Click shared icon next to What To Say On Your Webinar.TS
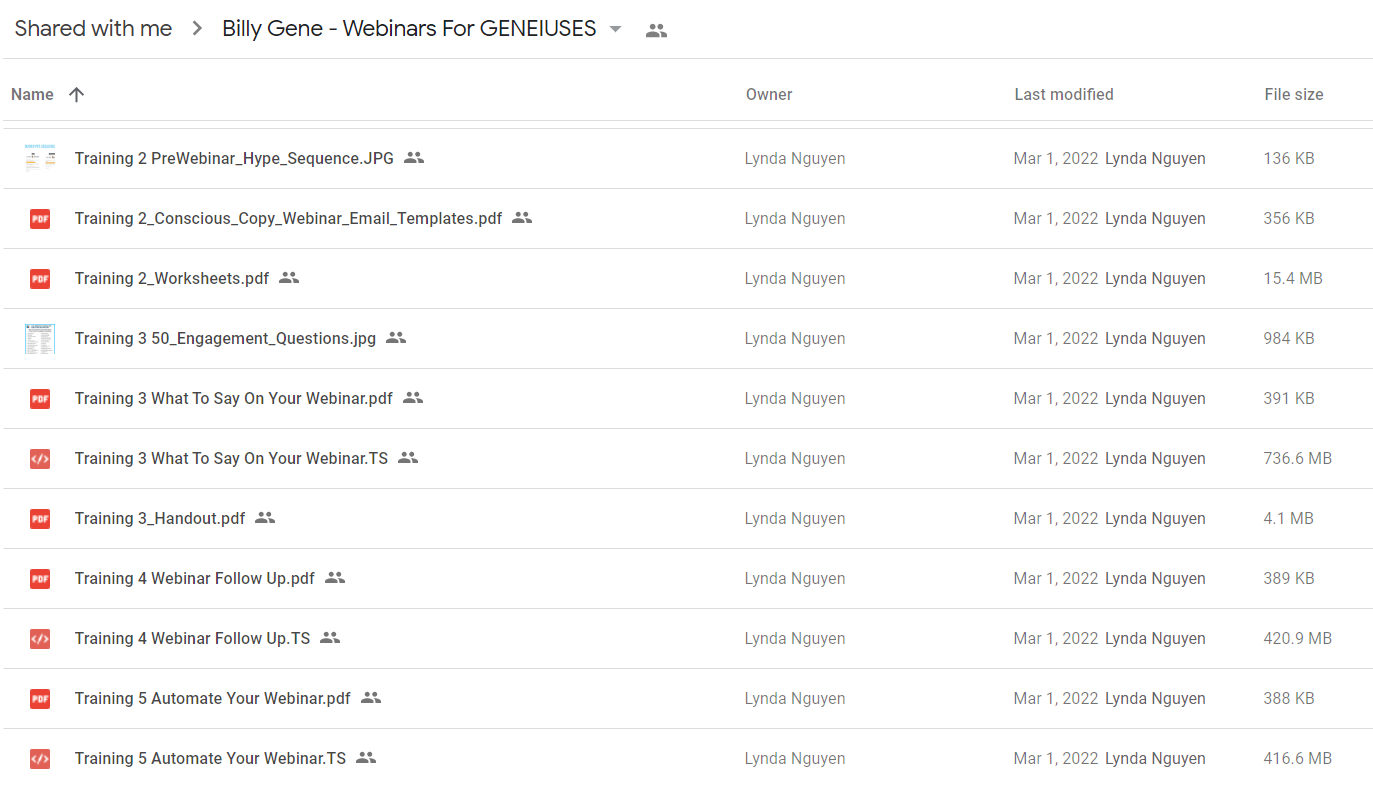The height and width of the screenshot is (787, 1373). point(408,457)
